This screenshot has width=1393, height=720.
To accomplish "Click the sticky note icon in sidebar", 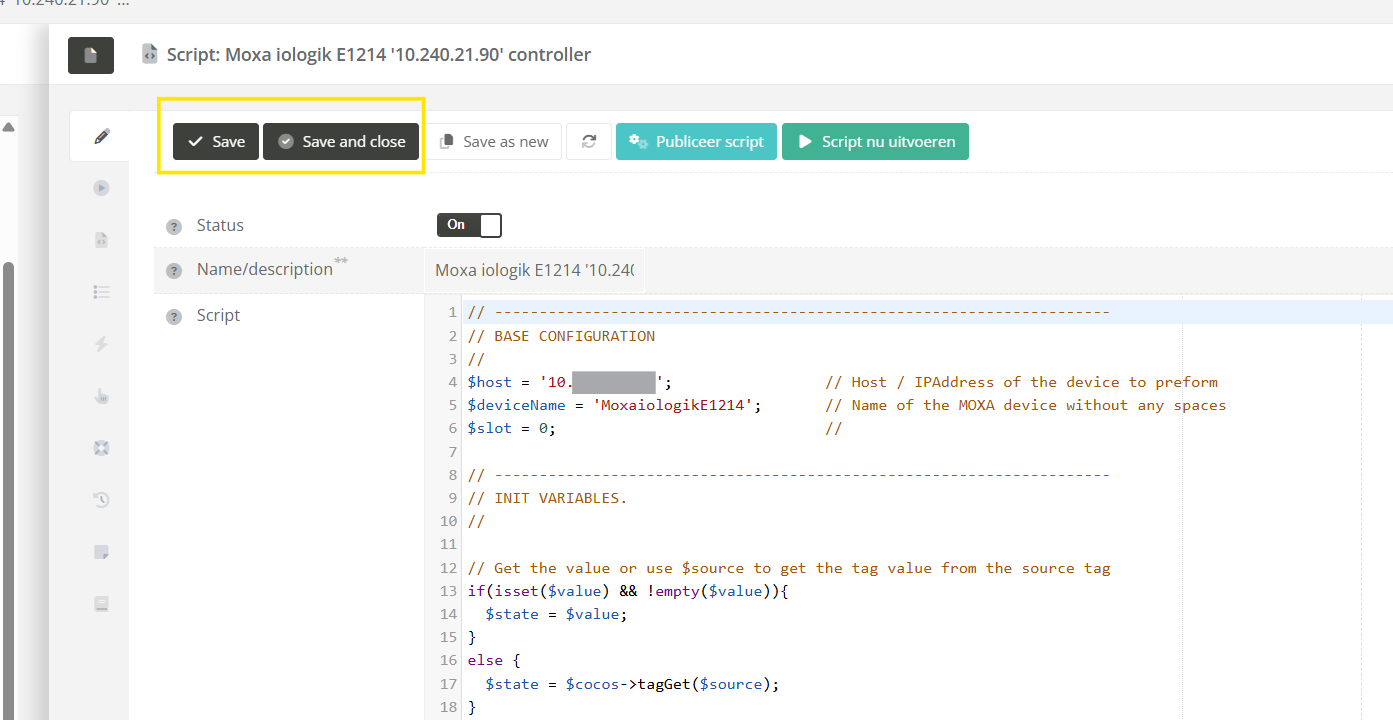I will pos(101,552).
